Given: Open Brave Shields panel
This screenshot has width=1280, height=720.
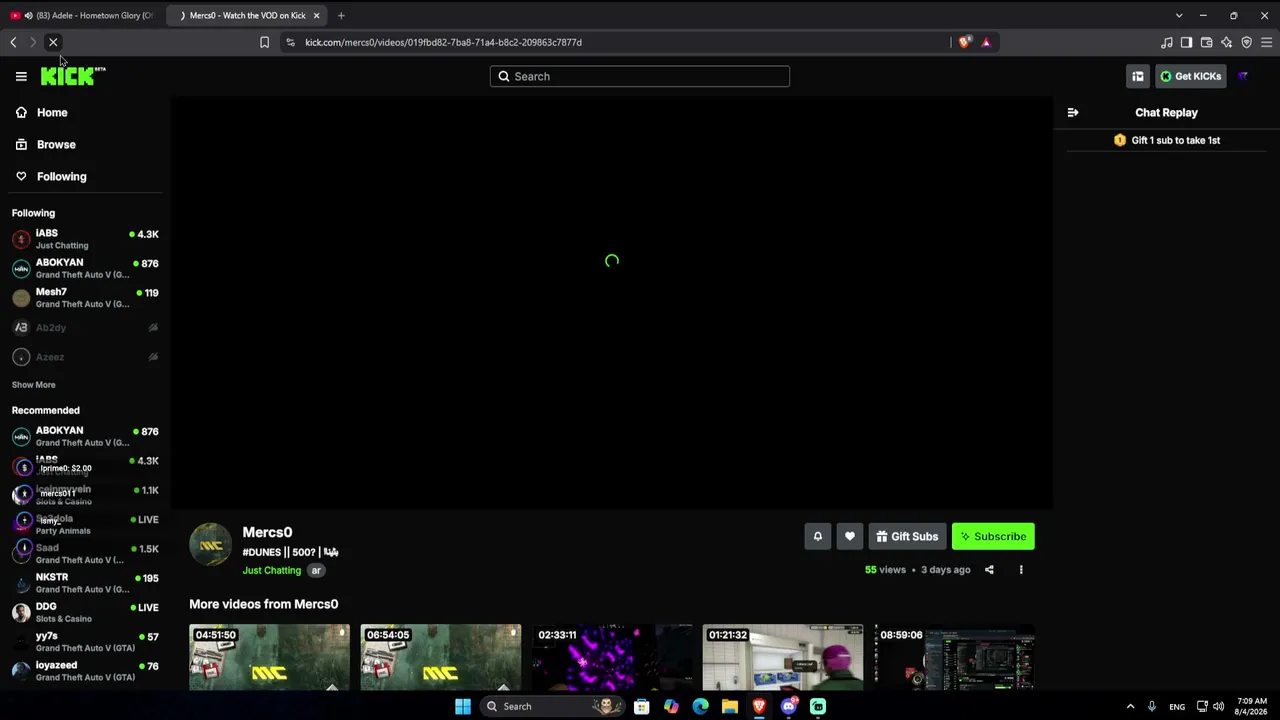Looking at the screenshot, I should pos(964,42).
